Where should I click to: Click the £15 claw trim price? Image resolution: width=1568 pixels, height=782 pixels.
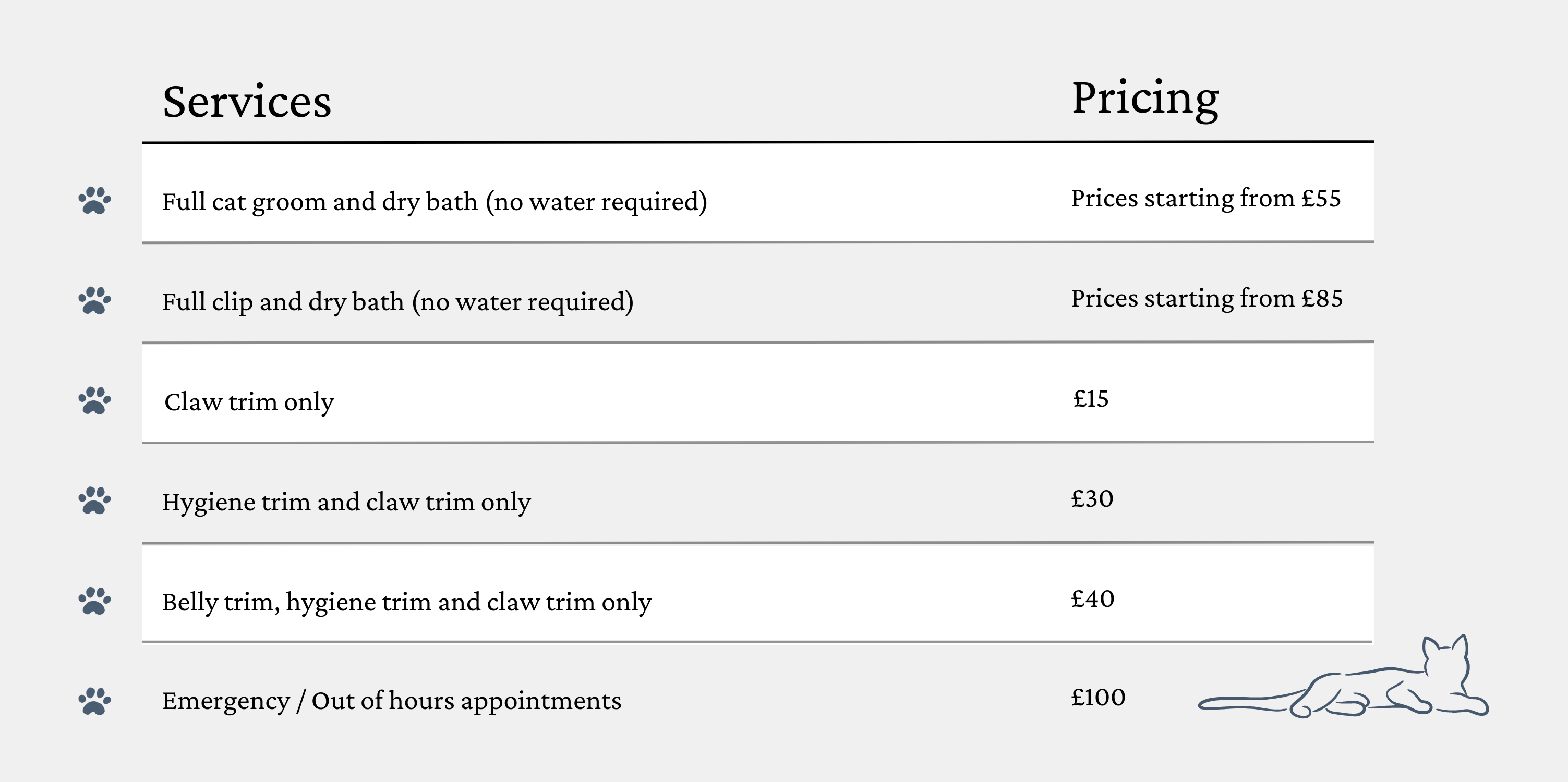point(1090,399)
